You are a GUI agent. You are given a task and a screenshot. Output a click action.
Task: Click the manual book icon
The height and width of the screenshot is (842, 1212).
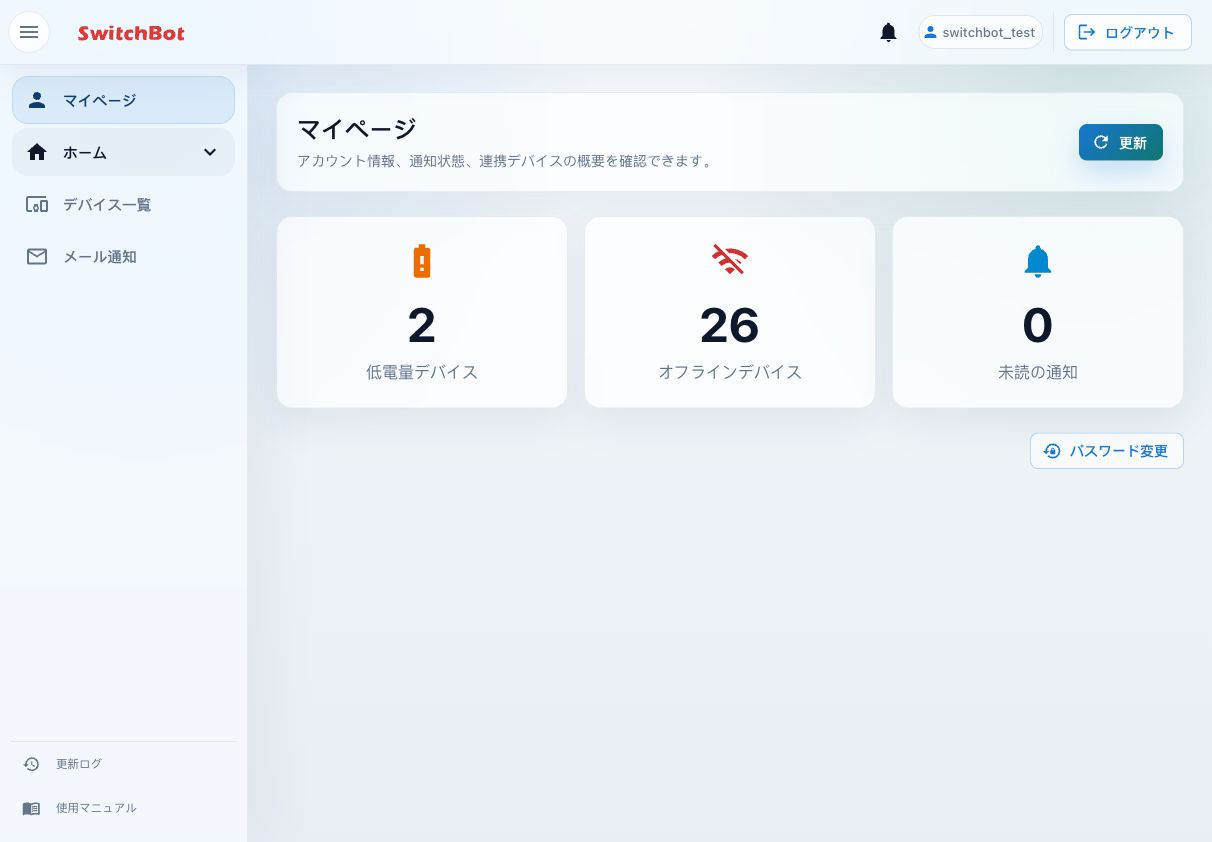32,808
